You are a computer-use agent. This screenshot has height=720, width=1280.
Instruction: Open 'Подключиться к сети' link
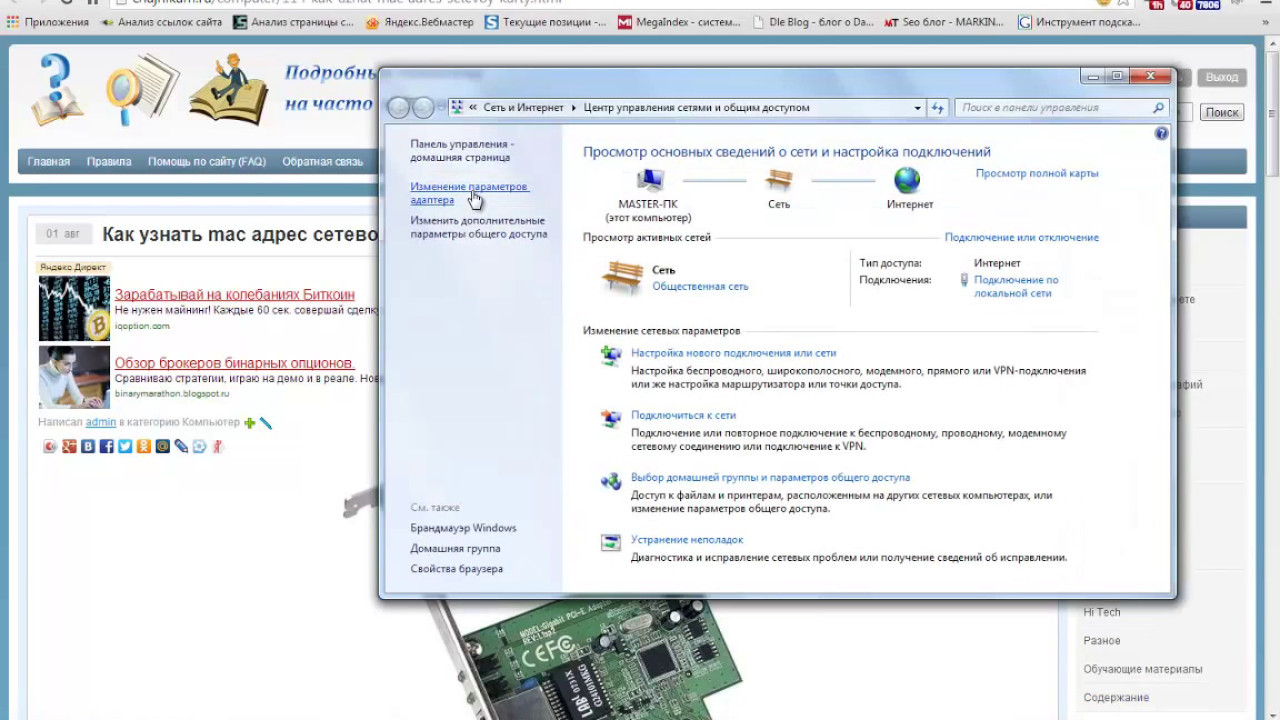[683, 415]
